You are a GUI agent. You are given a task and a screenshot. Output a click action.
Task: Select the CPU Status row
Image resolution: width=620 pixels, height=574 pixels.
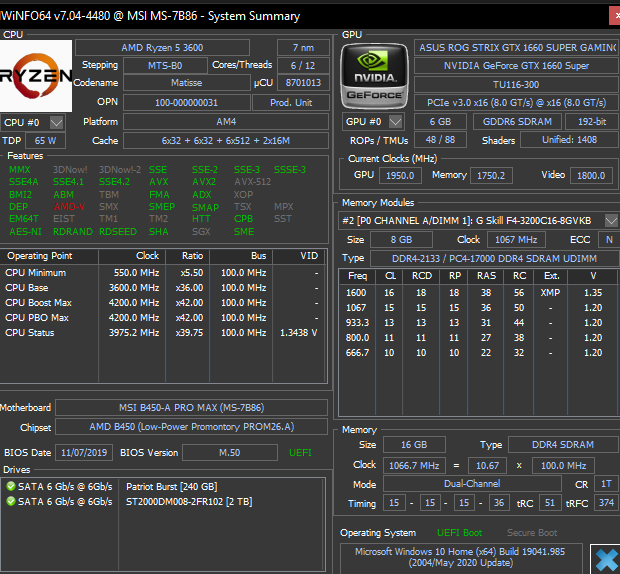pyautogui.click(x=163, y=333)
